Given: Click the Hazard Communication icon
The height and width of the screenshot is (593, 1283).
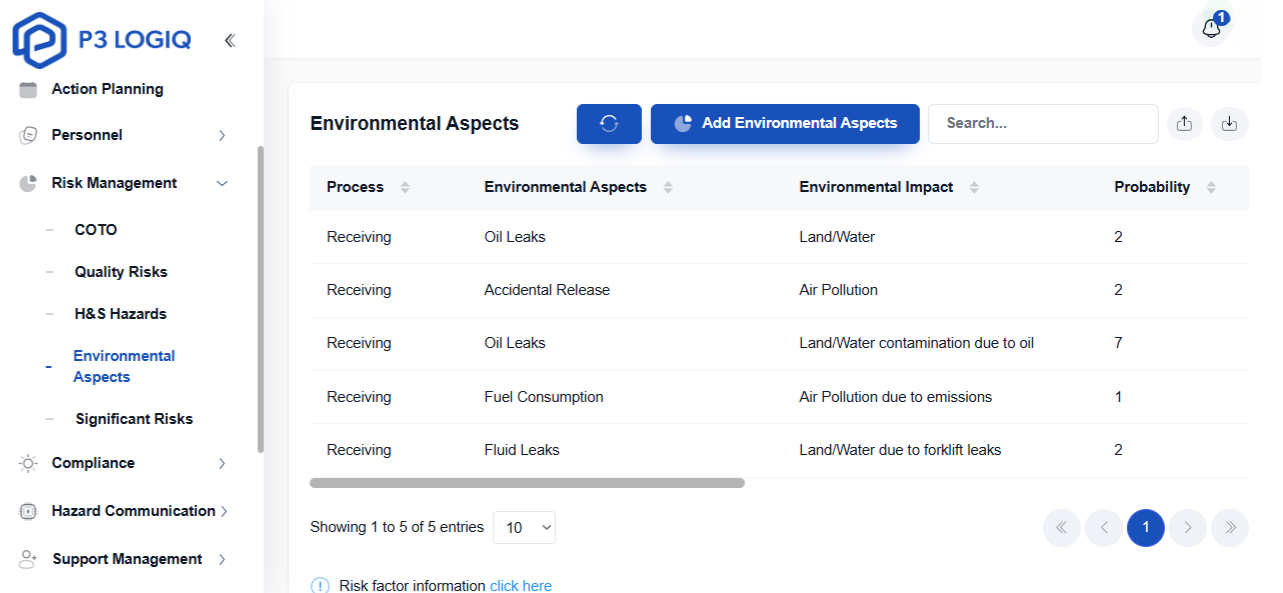Looking at the screenshot, I should coord(28,511).
